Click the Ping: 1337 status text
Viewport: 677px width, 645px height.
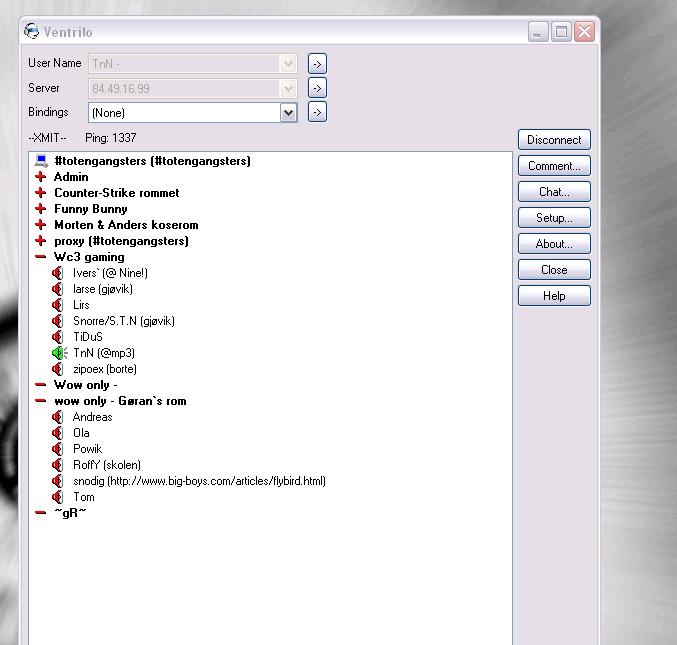pos(111,138)
